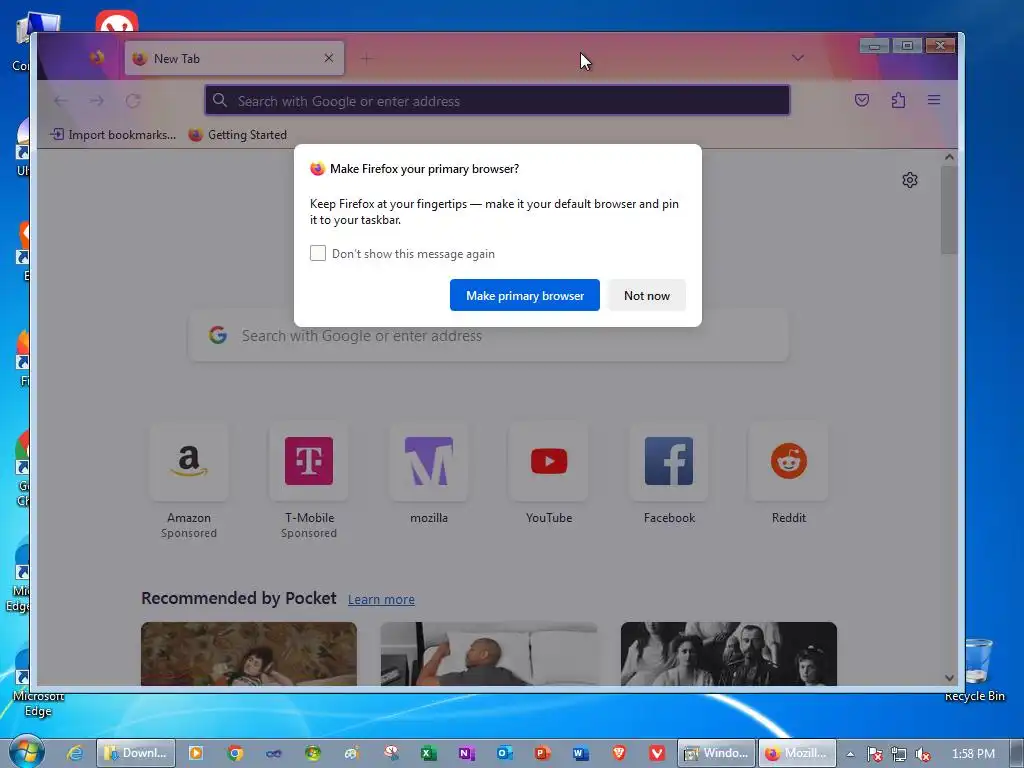Viewport: 1024px width, 768px height.
Task: Open a new tab with plus button
Action: coord(366,59)
